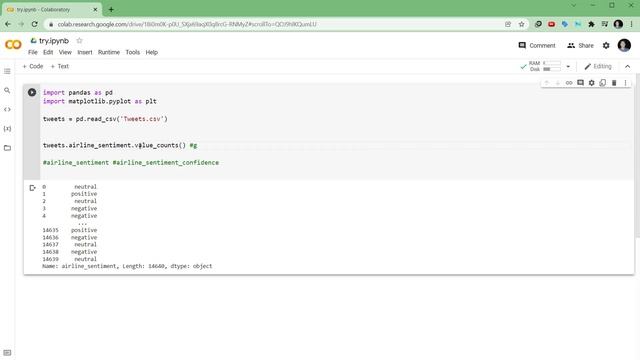Open the Google account avatar
This screenshot has width=640, height=360.
pos(624,45)
